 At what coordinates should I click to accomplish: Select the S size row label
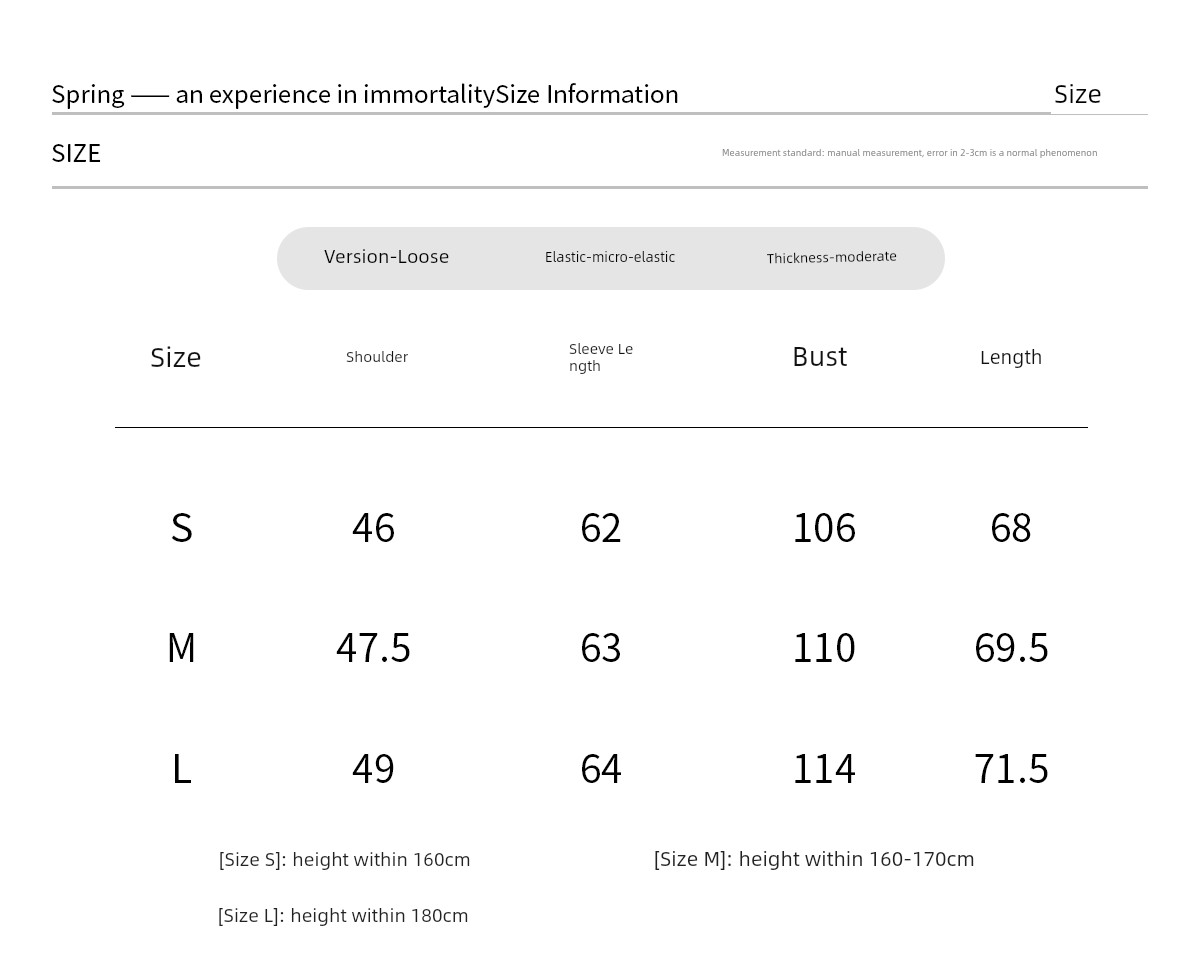181,527
